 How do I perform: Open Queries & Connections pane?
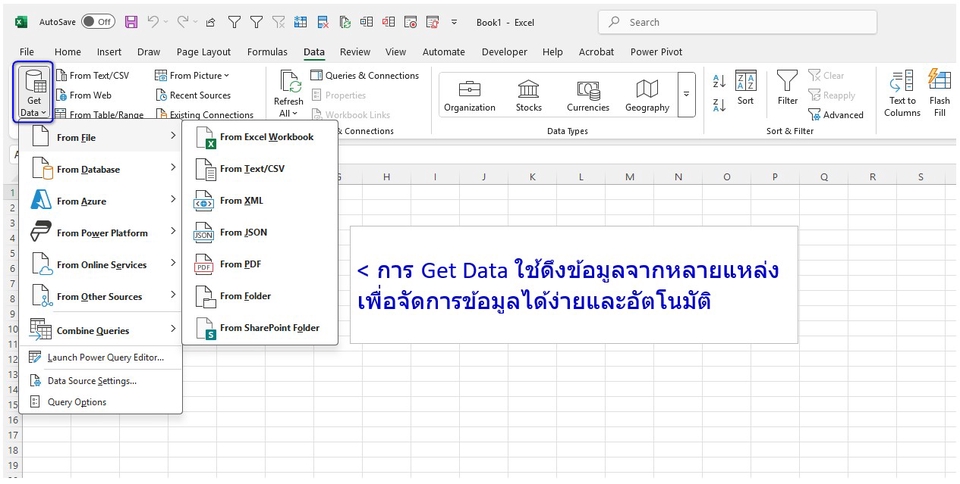pyautogui.click(x=364, y=76)
